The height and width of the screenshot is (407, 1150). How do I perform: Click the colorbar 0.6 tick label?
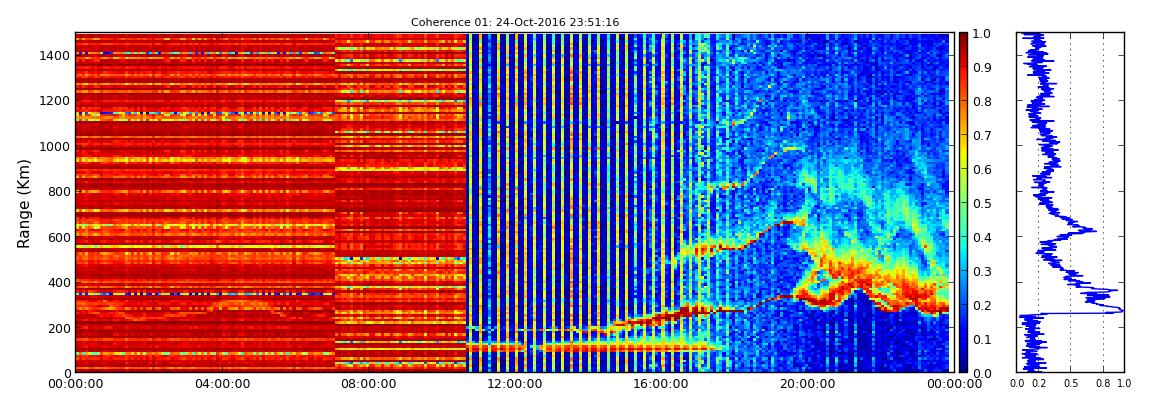tap(981, 169)
